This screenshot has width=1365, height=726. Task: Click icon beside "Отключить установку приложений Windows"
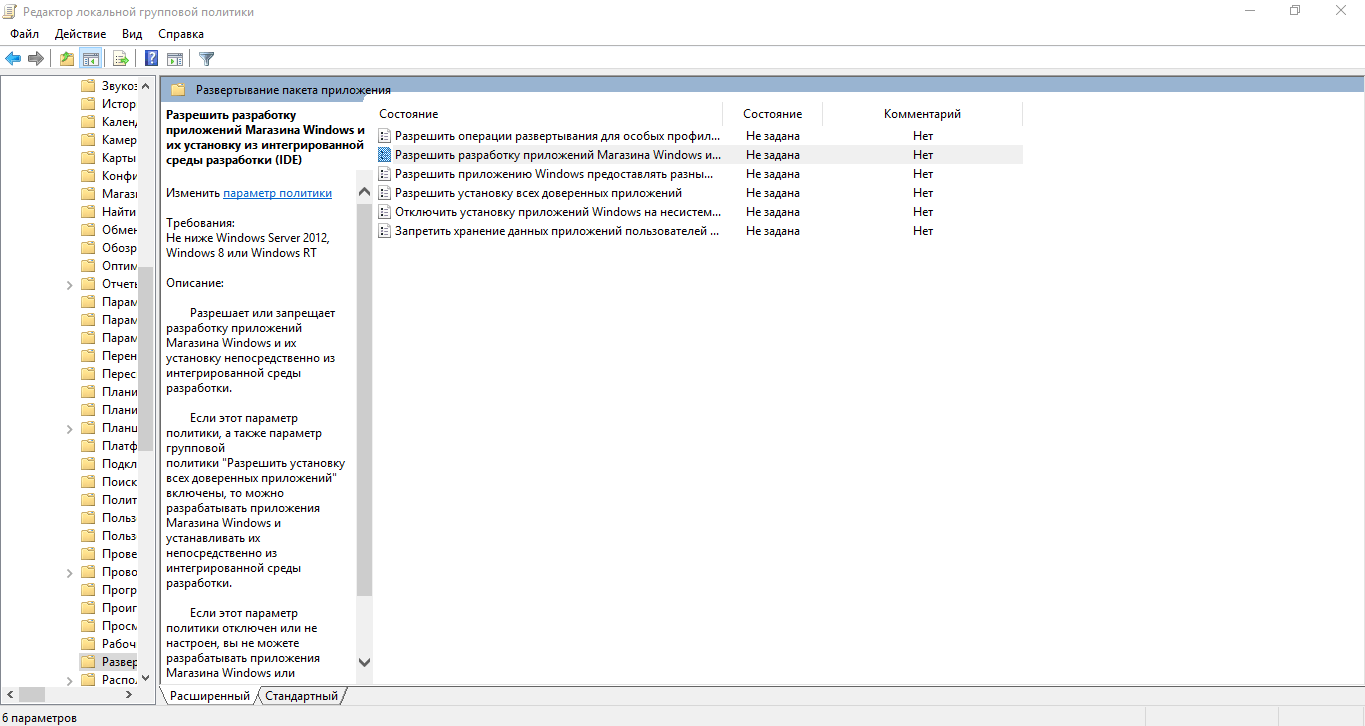pos(385,212)
